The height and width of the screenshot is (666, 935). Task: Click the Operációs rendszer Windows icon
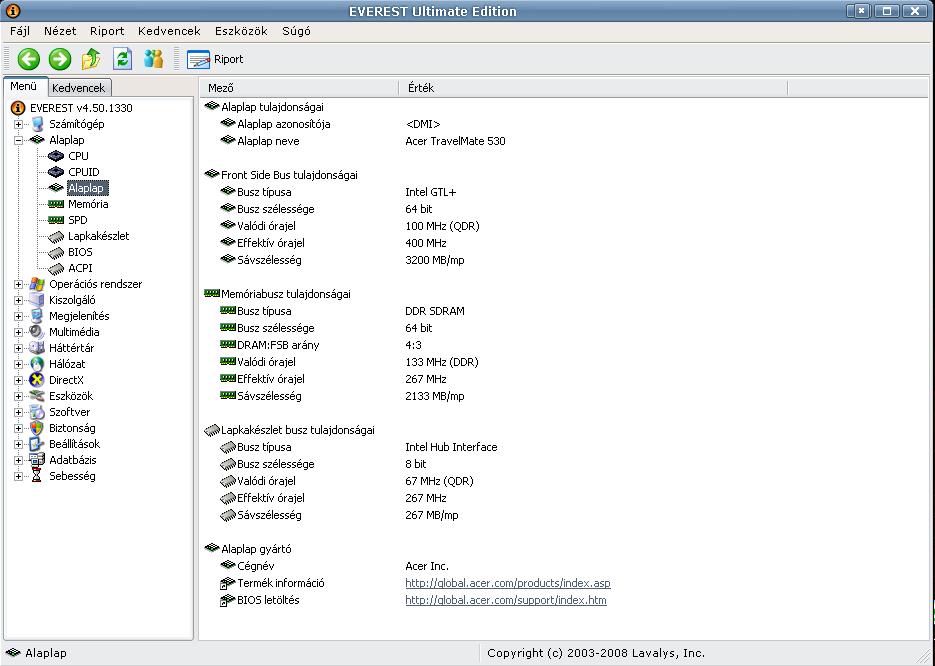37,284
